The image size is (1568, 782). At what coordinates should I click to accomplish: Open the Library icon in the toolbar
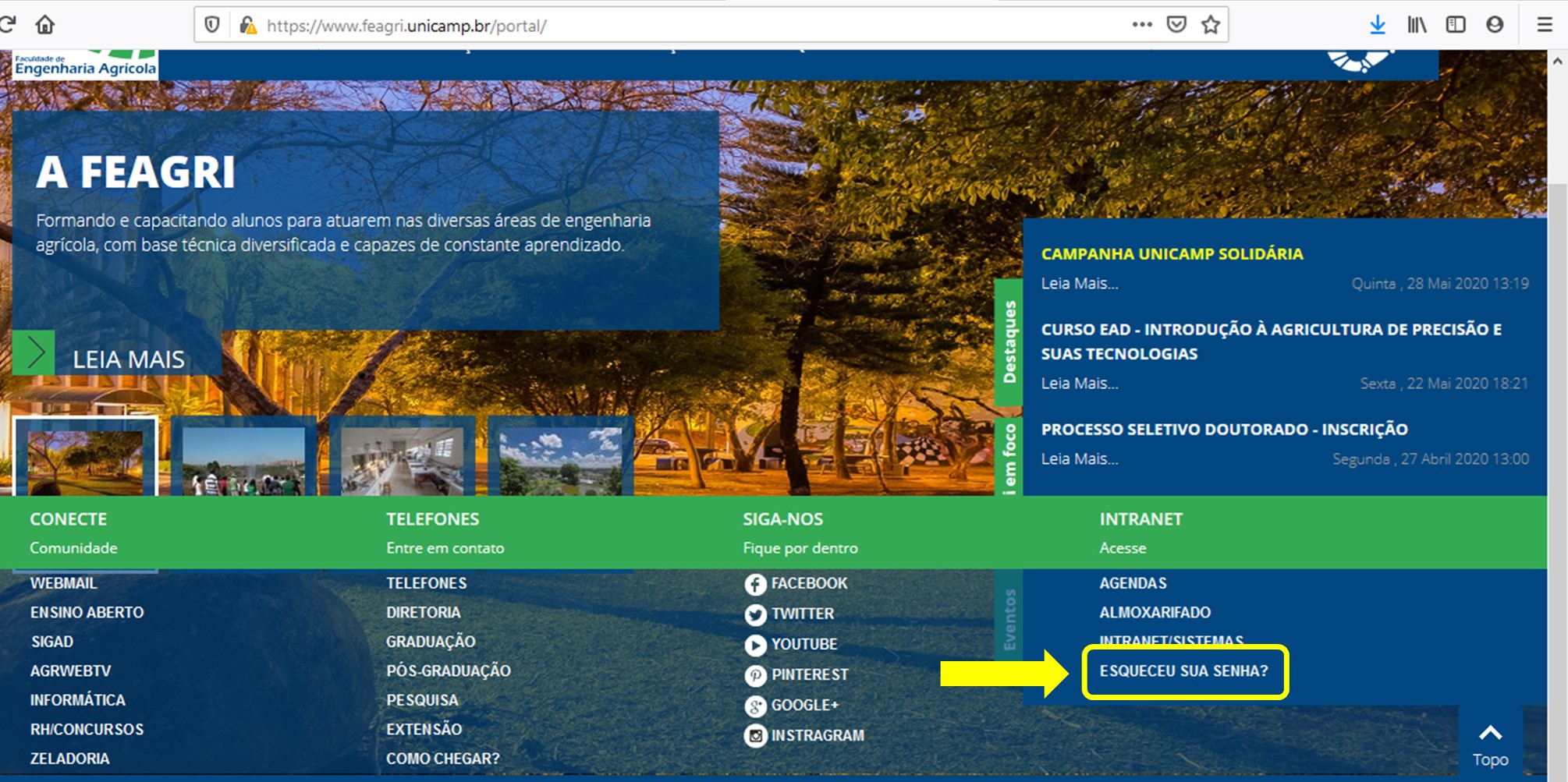[x=1417, y=25]
